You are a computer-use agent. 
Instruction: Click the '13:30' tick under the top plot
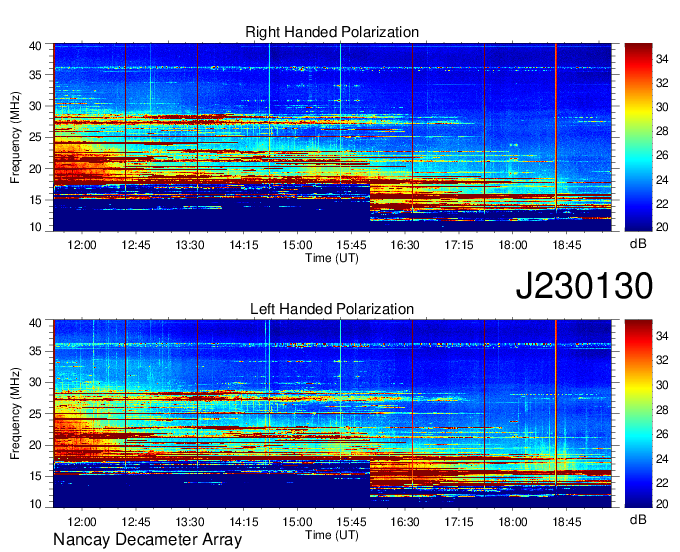click(190, 245)
